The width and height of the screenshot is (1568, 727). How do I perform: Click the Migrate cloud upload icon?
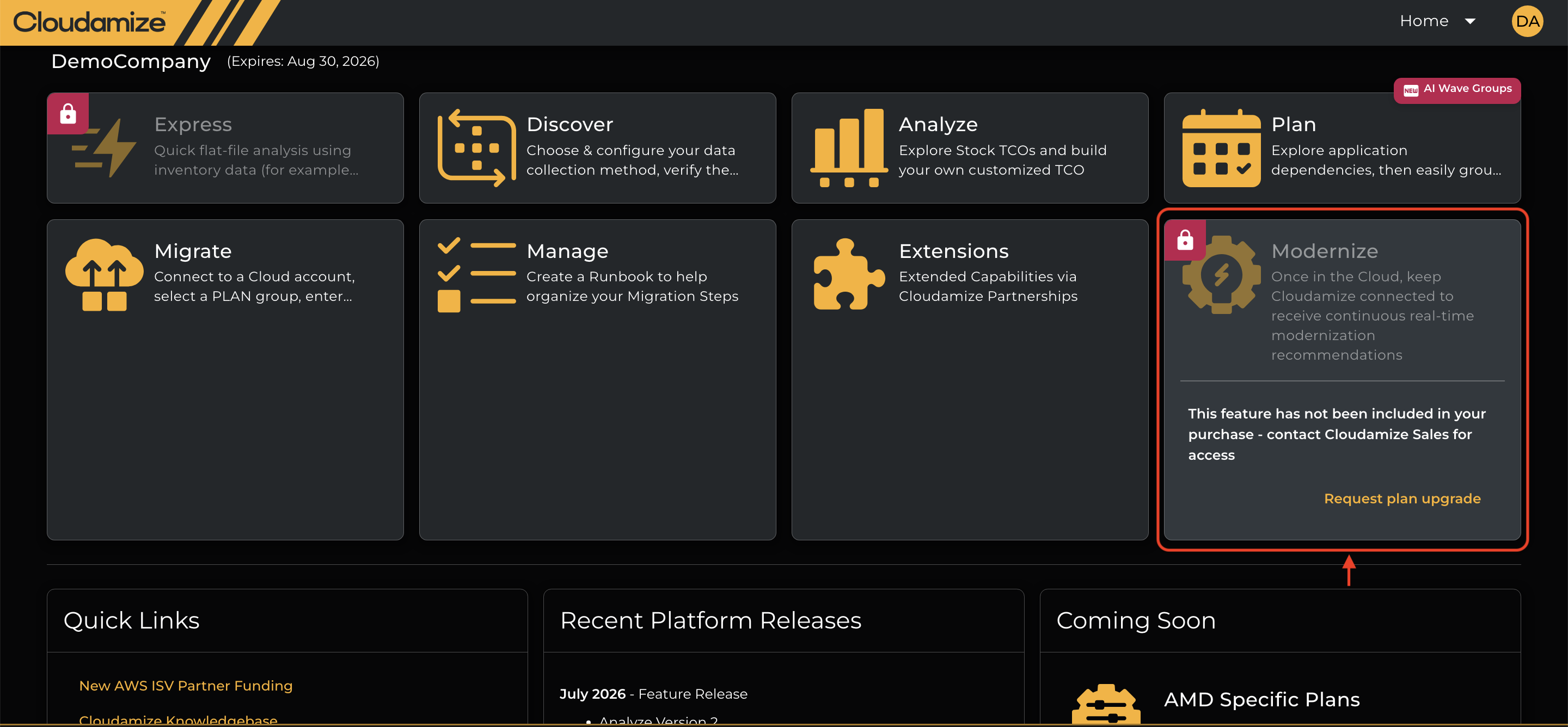105,274
